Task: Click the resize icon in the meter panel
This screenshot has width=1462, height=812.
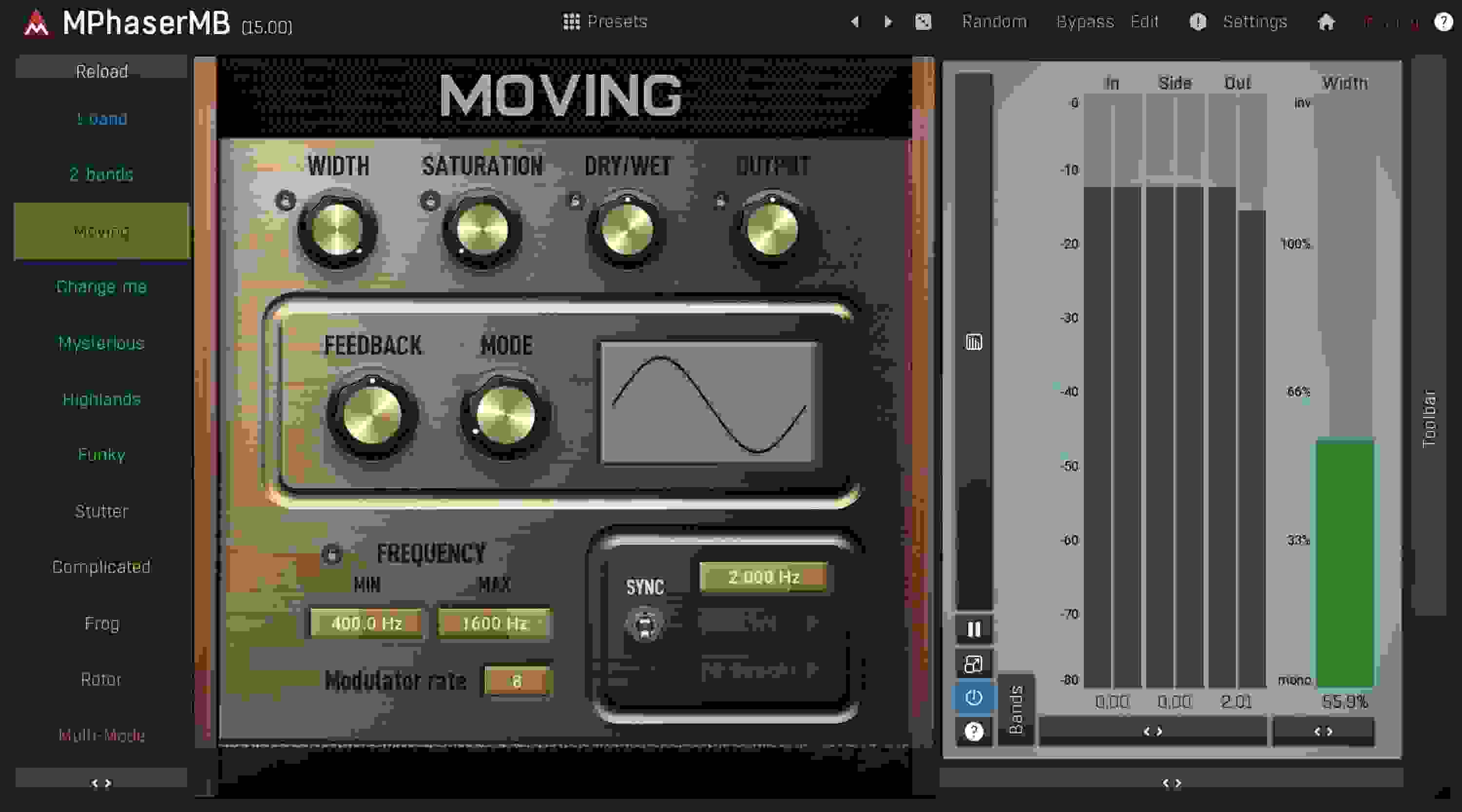Action: pyautogui.click(x=974, y=663)
